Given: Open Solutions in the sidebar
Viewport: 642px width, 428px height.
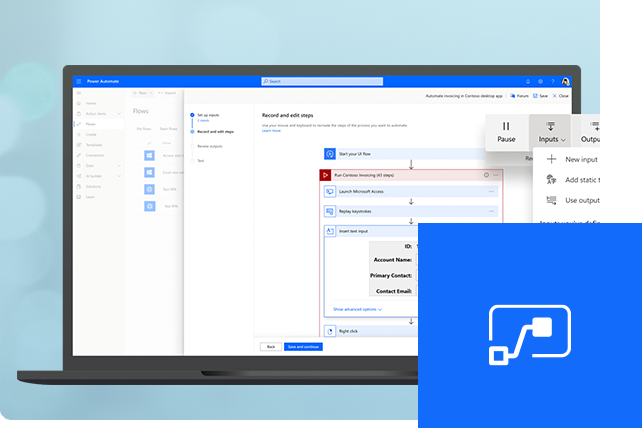Looking at the screenshot, I should coord(93,186).
